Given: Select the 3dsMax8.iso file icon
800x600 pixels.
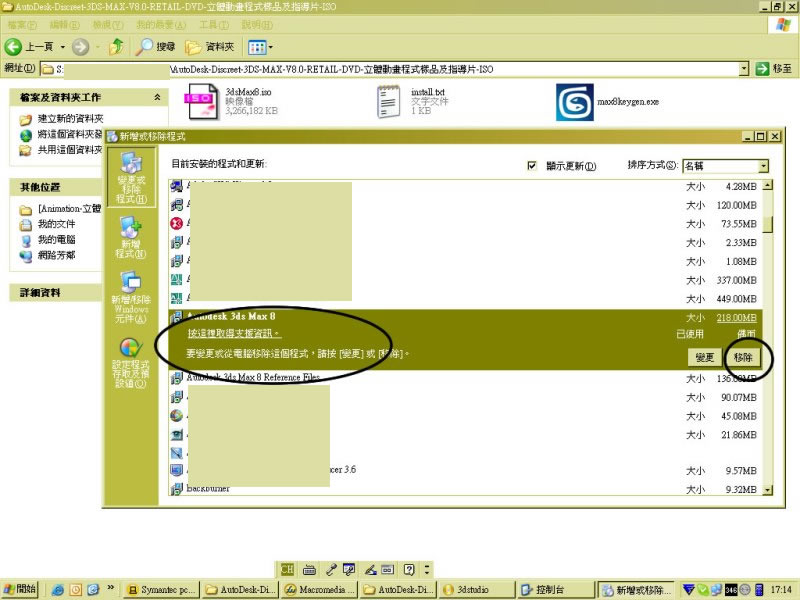Looking at the screenshot, I should tap(201, 102).
